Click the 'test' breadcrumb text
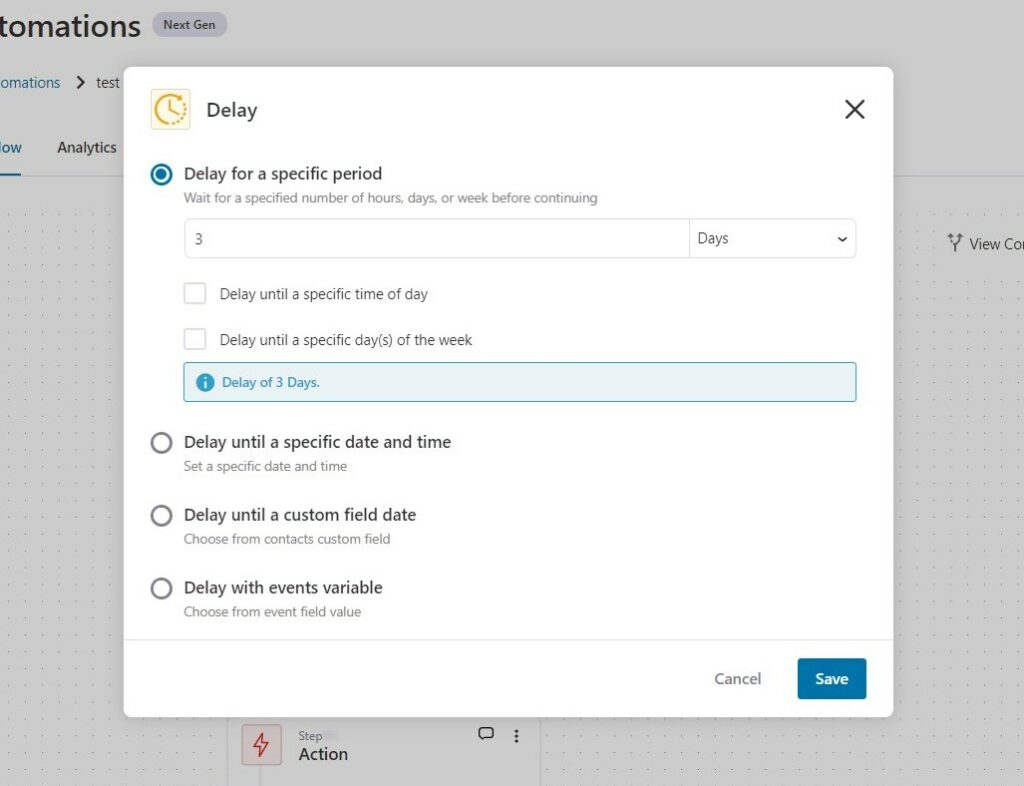The image size is (1024, 786). click(x=108, y=83)
